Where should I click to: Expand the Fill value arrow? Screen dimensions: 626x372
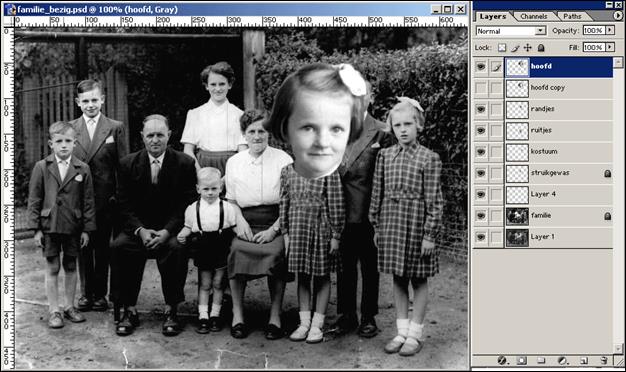[x=610, y=47]
